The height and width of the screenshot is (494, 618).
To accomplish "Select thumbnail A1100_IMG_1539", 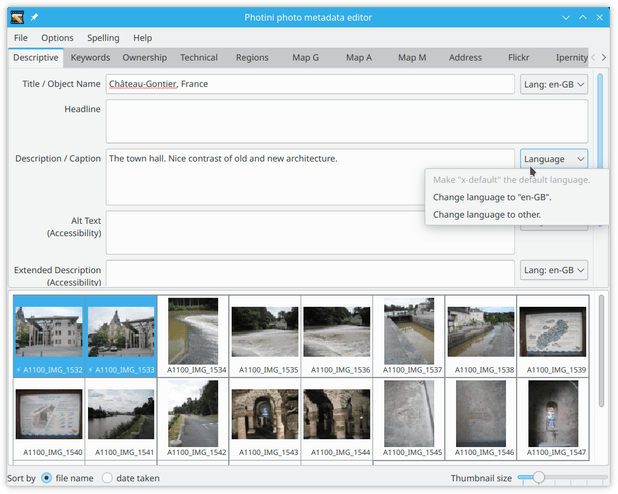I will (x=553, y=336).
